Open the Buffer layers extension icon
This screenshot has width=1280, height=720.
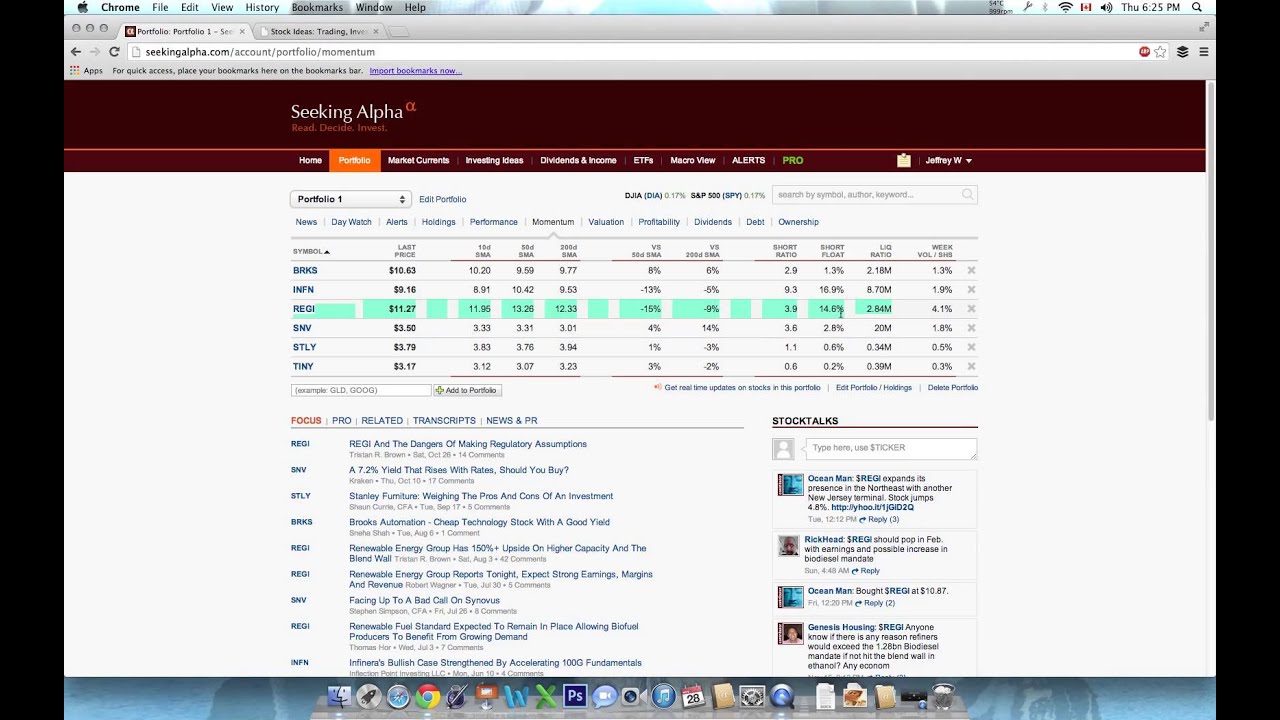point(1182,52)
